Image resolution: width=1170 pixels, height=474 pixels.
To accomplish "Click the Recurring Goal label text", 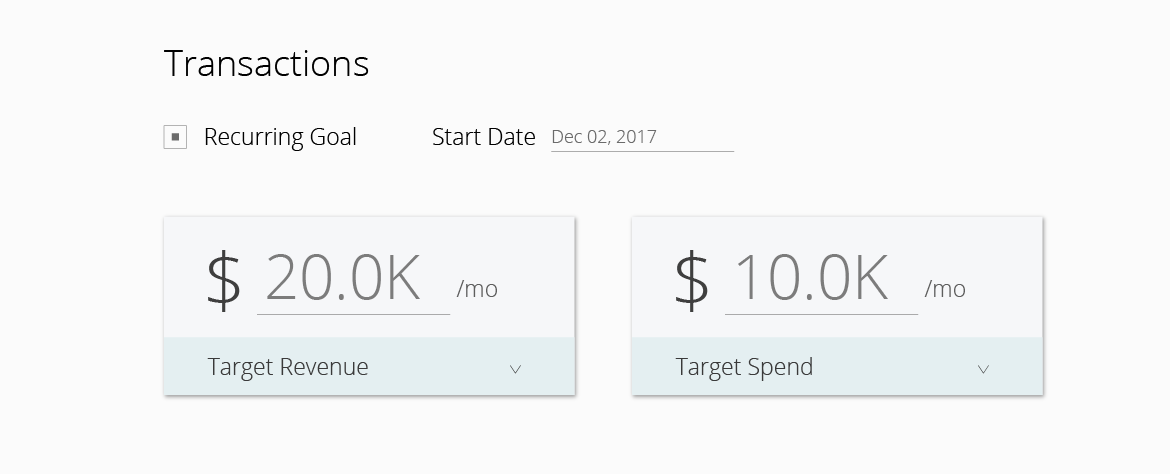I will pos(280,137).
